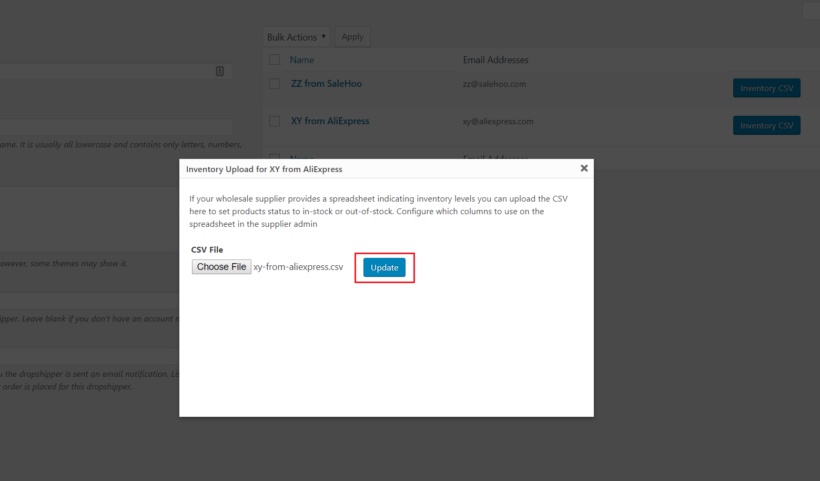
Task: Click the dialog title Inventory Upload for XY
Action: (264, 169)
